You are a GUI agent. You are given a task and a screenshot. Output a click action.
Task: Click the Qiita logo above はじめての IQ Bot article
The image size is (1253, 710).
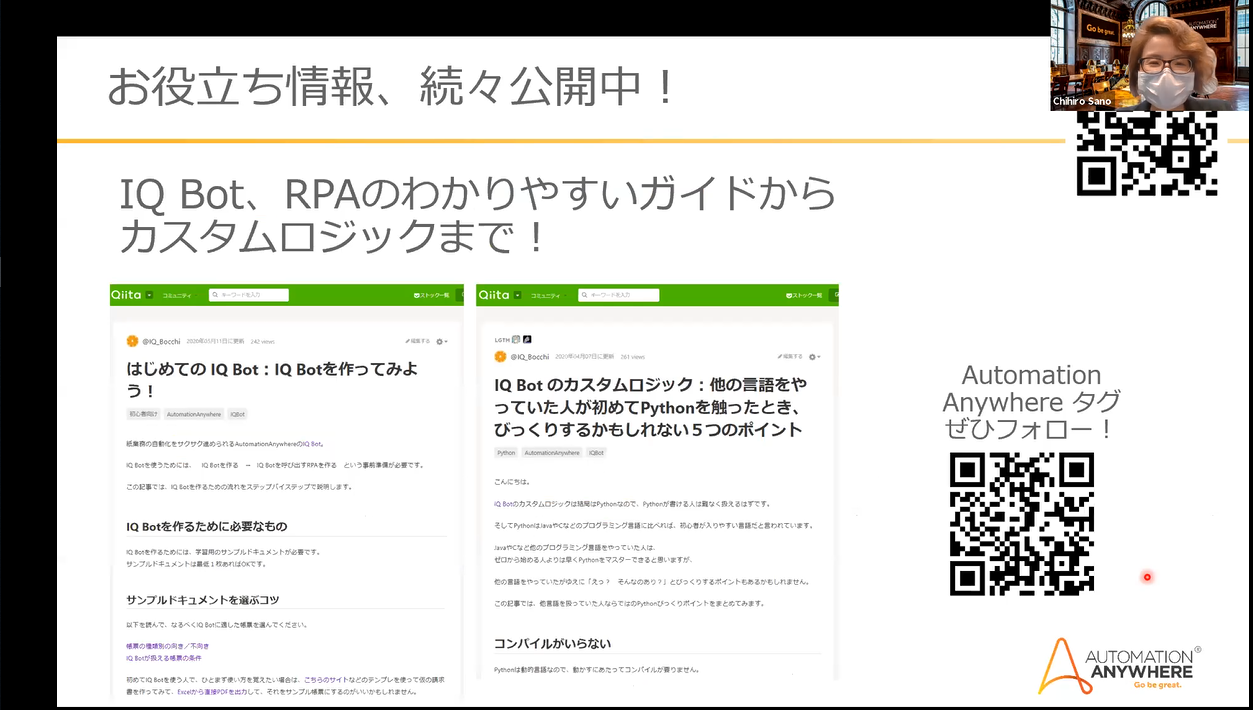(x=127, y=295)
